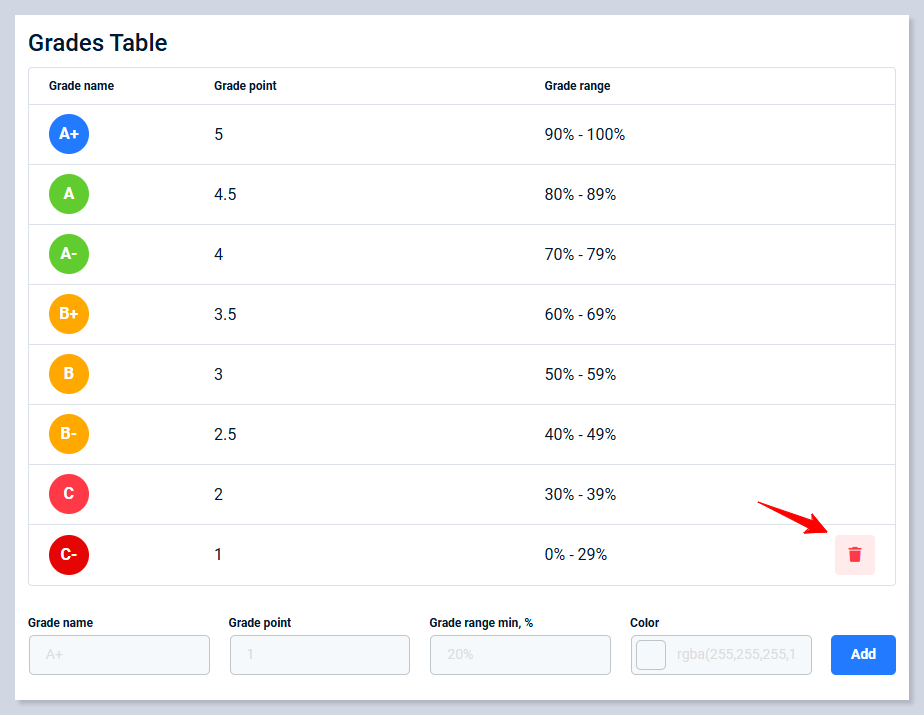This screenshot has height=715, width=924.
Task: Click the green A grade badge
Action: click(69, 194)
